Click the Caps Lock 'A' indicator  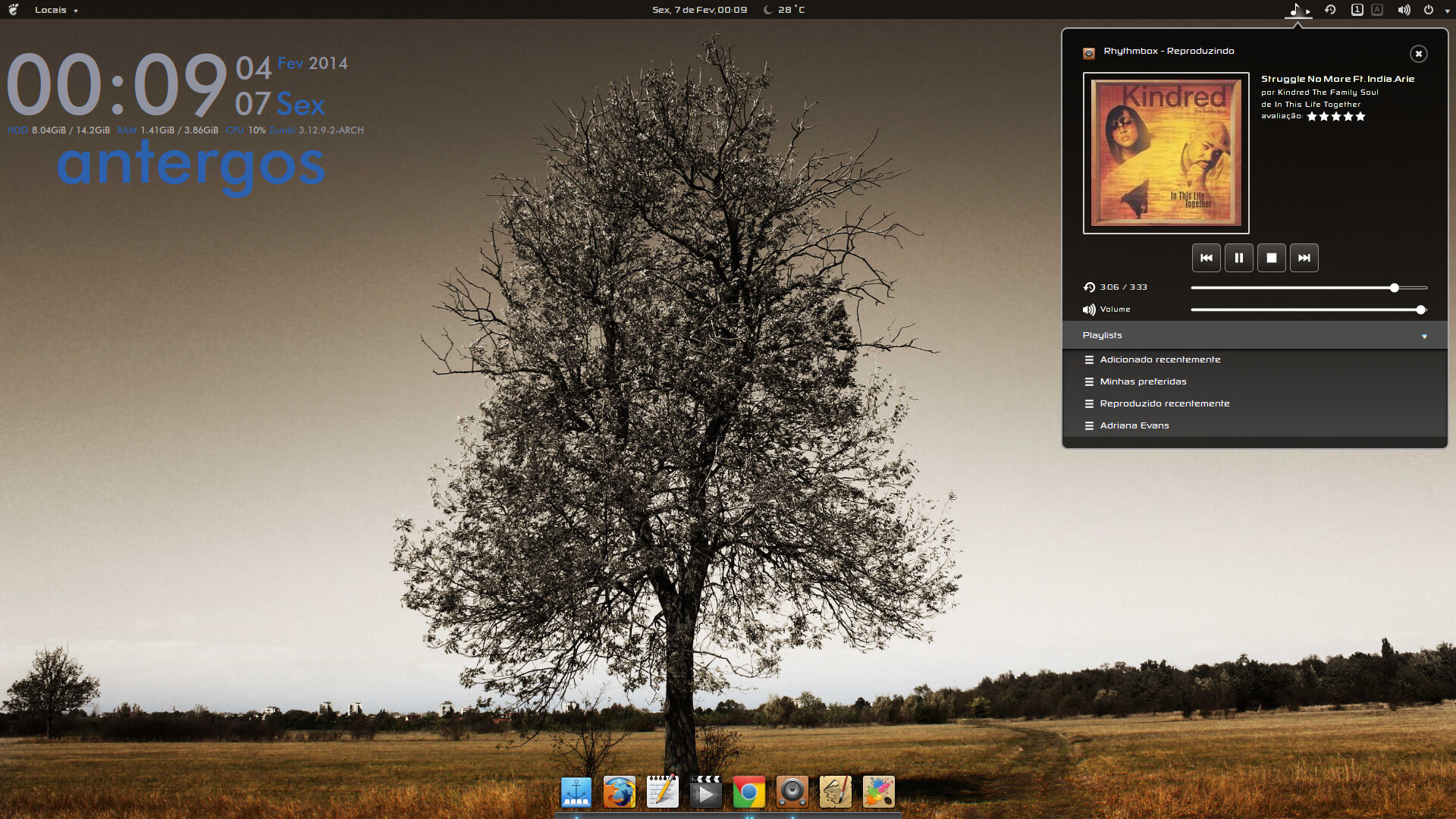click(1377, 10)
